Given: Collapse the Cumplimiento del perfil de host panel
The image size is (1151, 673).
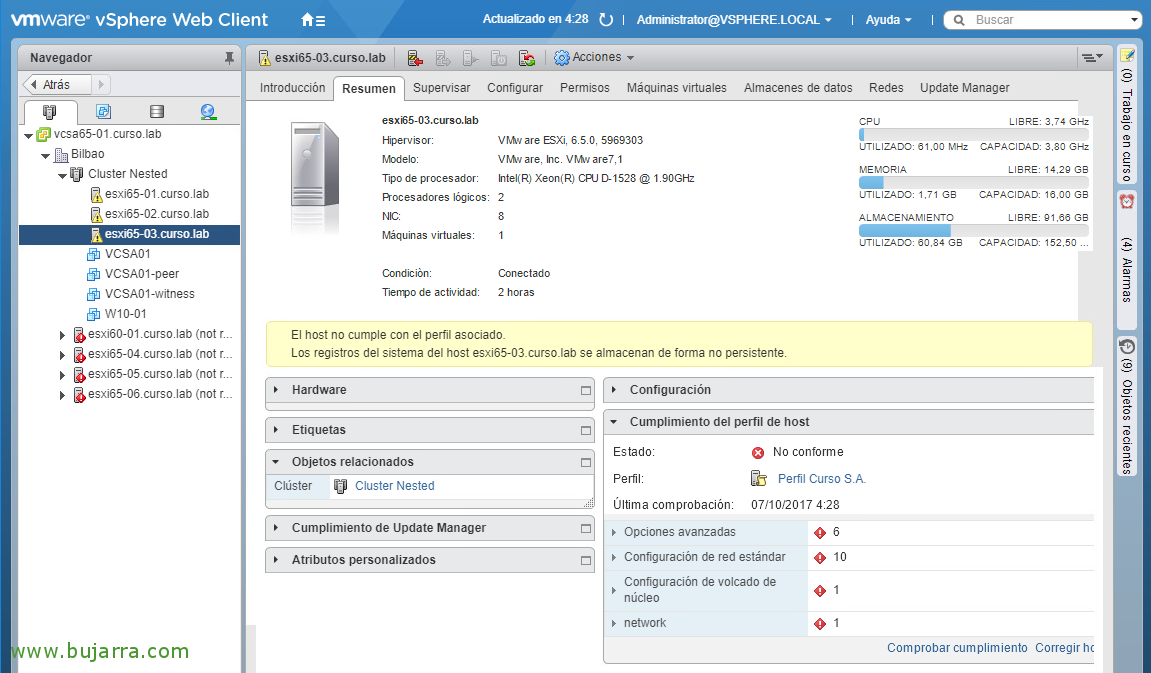Looking at the screenshot, I should (614, 422).
